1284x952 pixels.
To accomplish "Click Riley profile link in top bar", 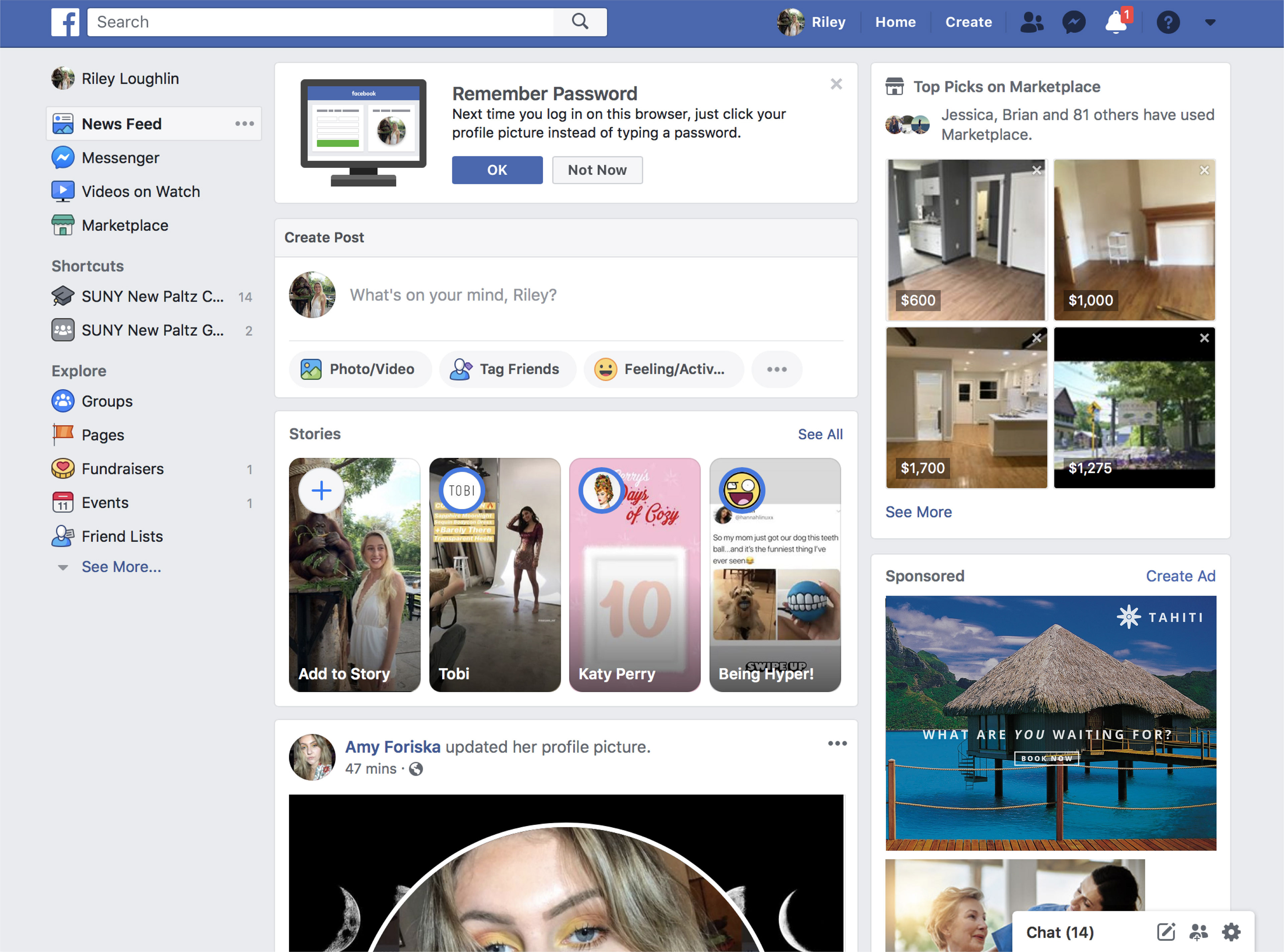I will 812,22.
